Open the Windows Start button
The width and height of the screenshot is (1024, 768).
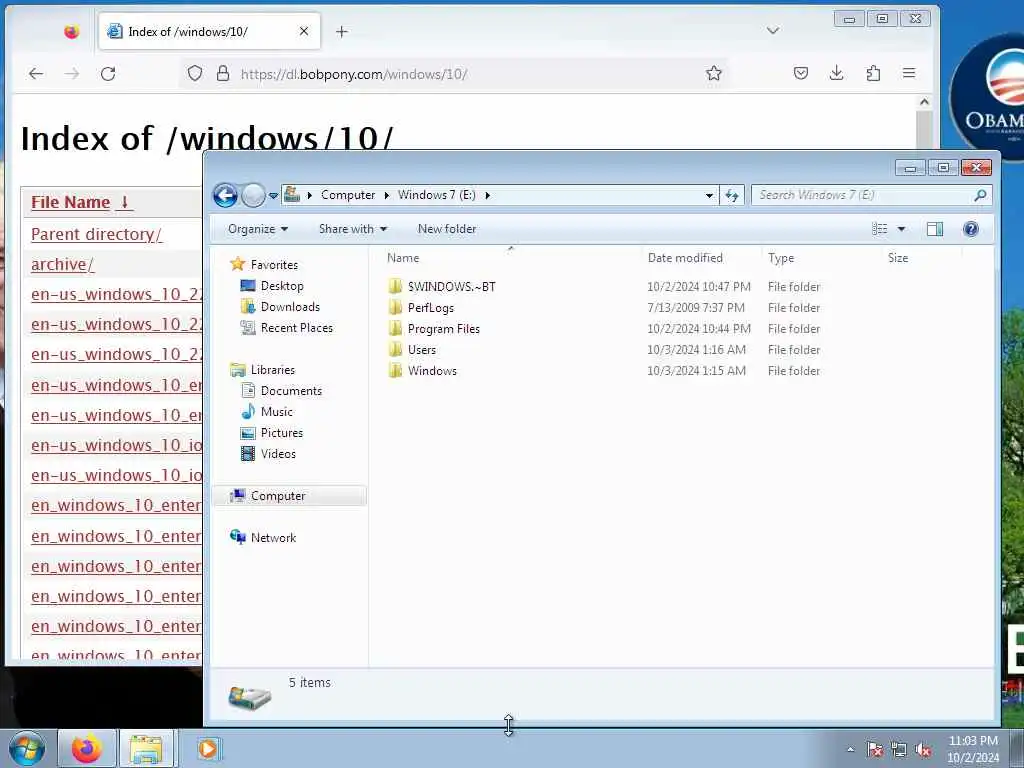[x=27, y=748]
